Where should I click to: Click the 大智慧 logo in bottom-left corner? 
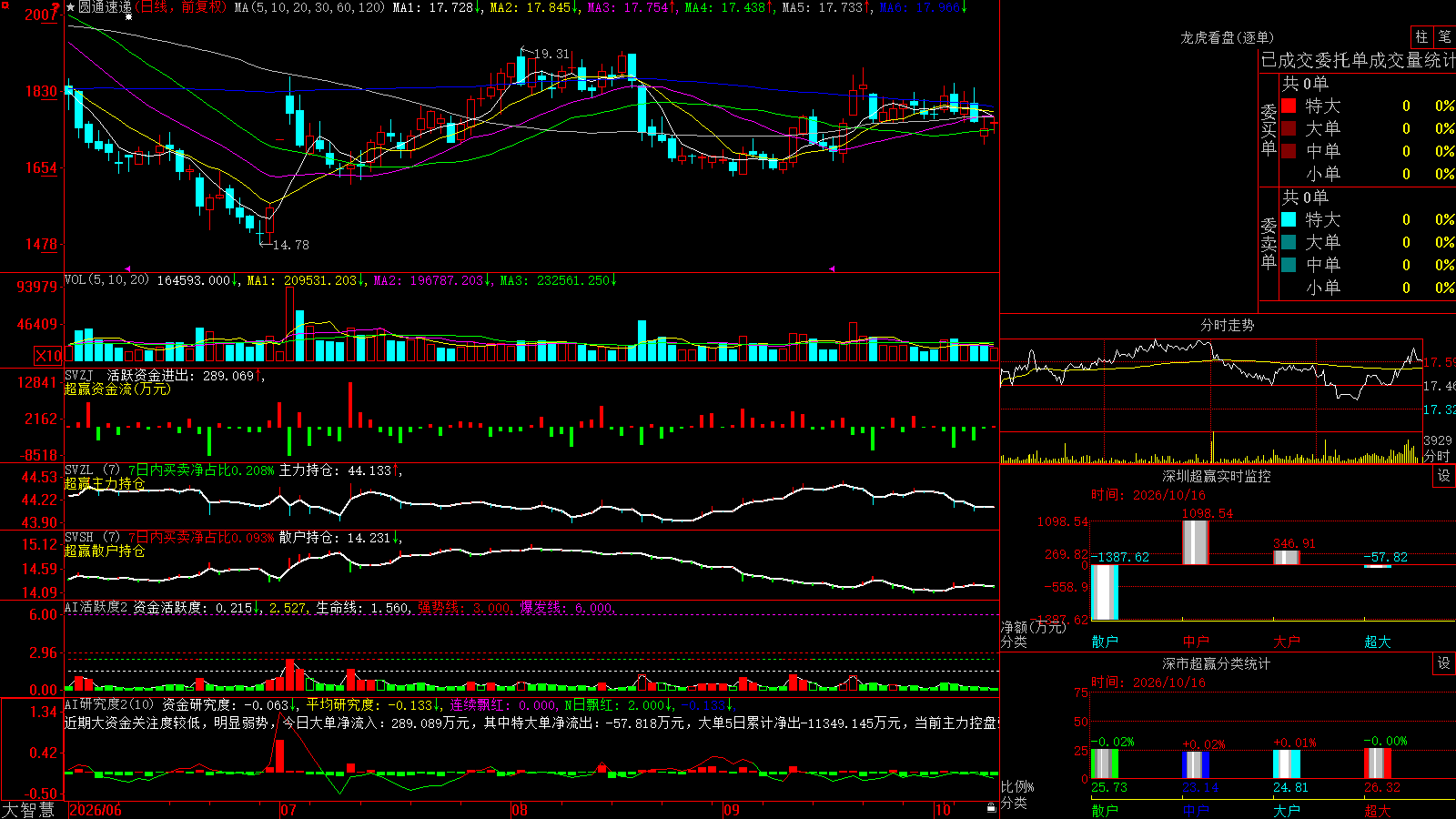pyautogui.click(x=28, y=810)
